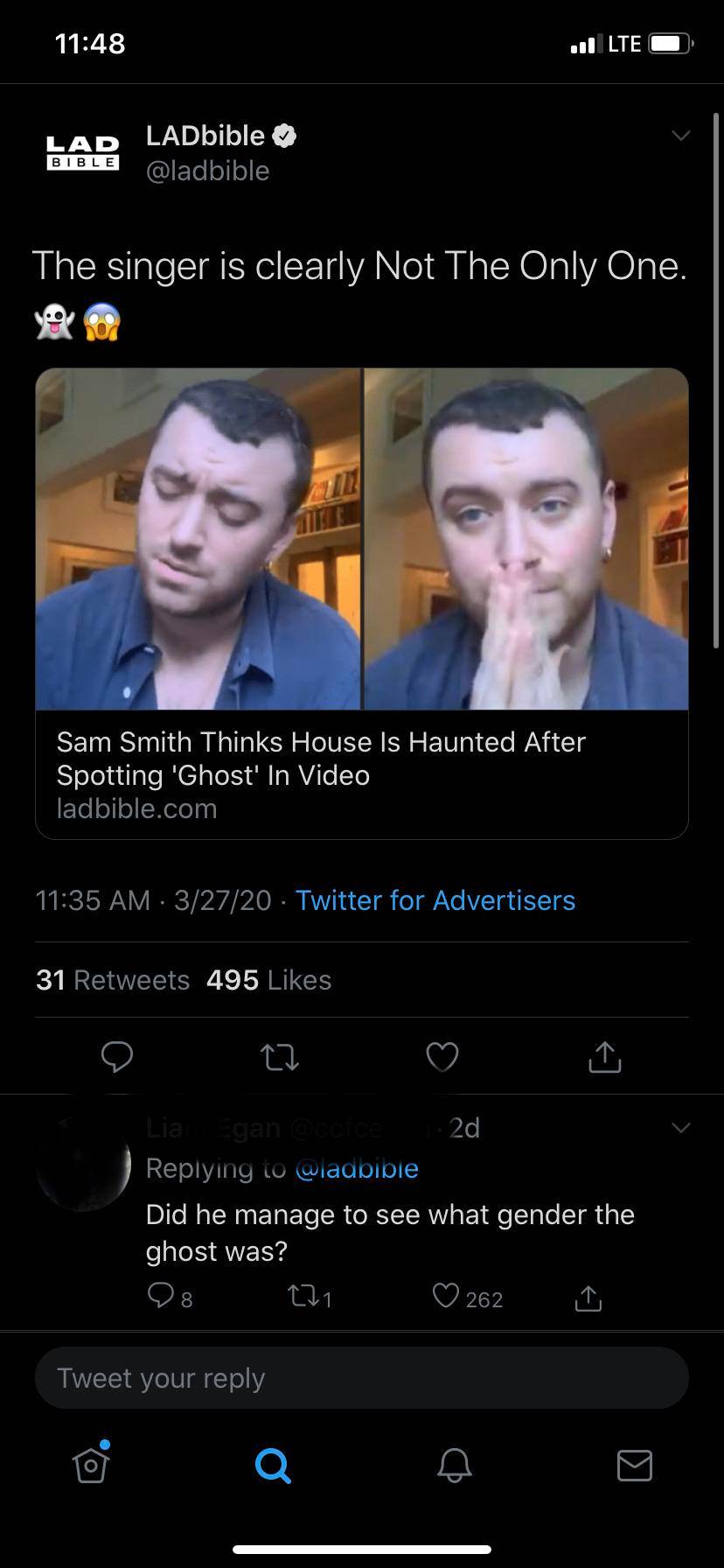Tap the Tweet your reply field

362,1378
